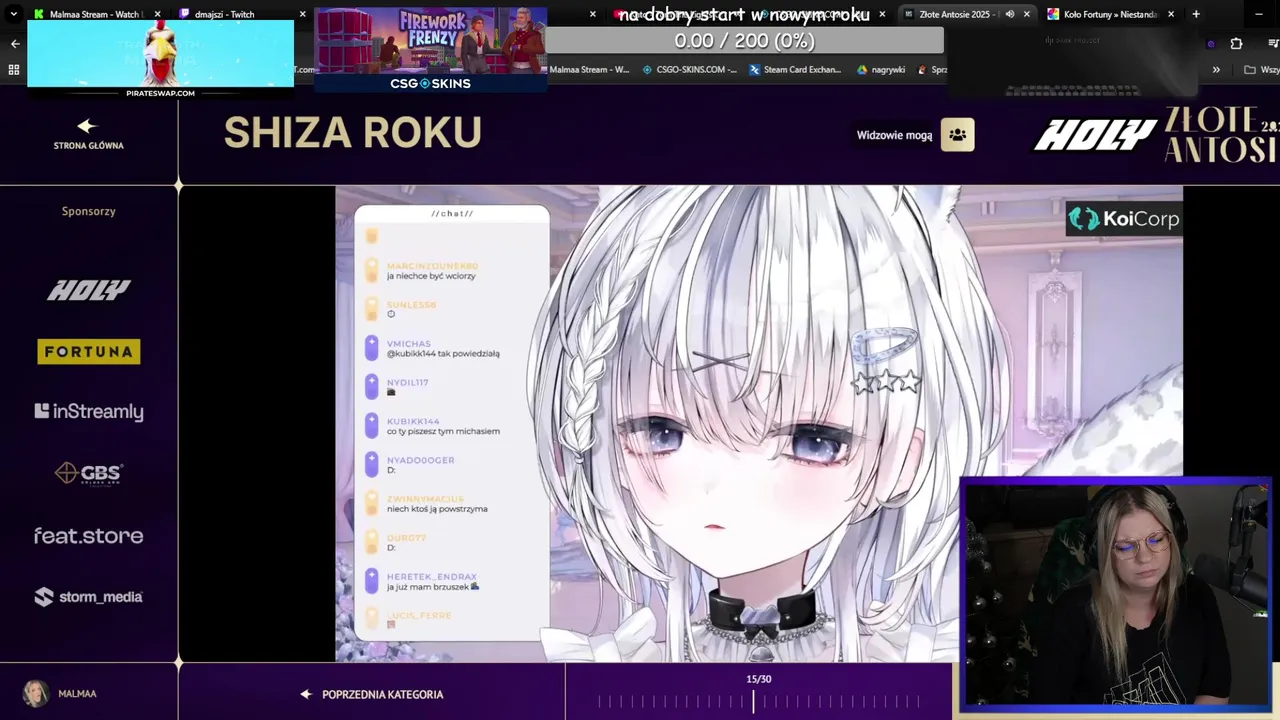Click the Poprzednia Kategoria button
1280x720 pixels.
(x=372, y=694)
